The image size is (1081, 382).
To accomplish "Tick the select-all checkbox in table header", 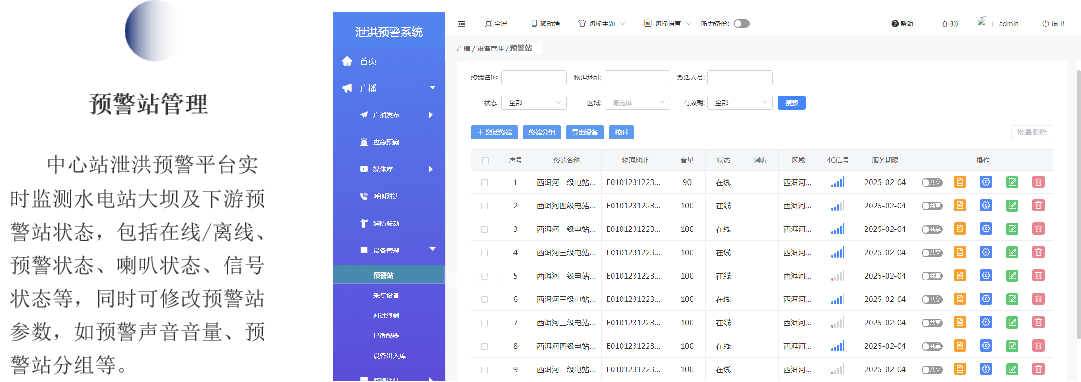I will coord(485,160).
